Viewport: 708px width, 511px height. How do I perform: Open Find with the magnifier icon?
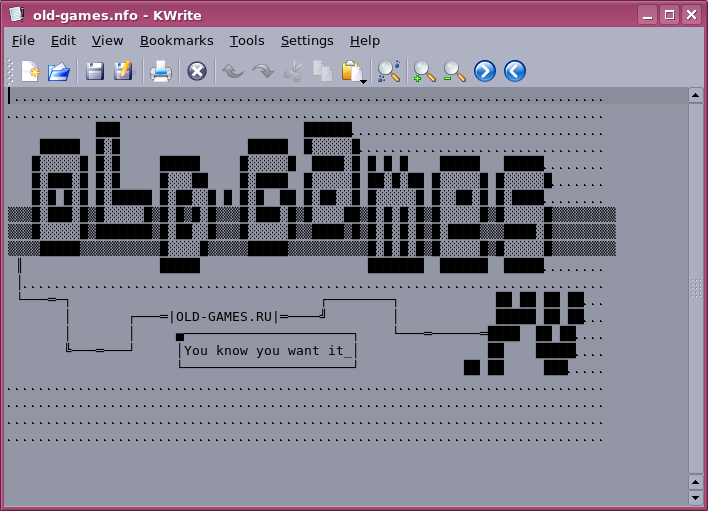tap(388, 71)
